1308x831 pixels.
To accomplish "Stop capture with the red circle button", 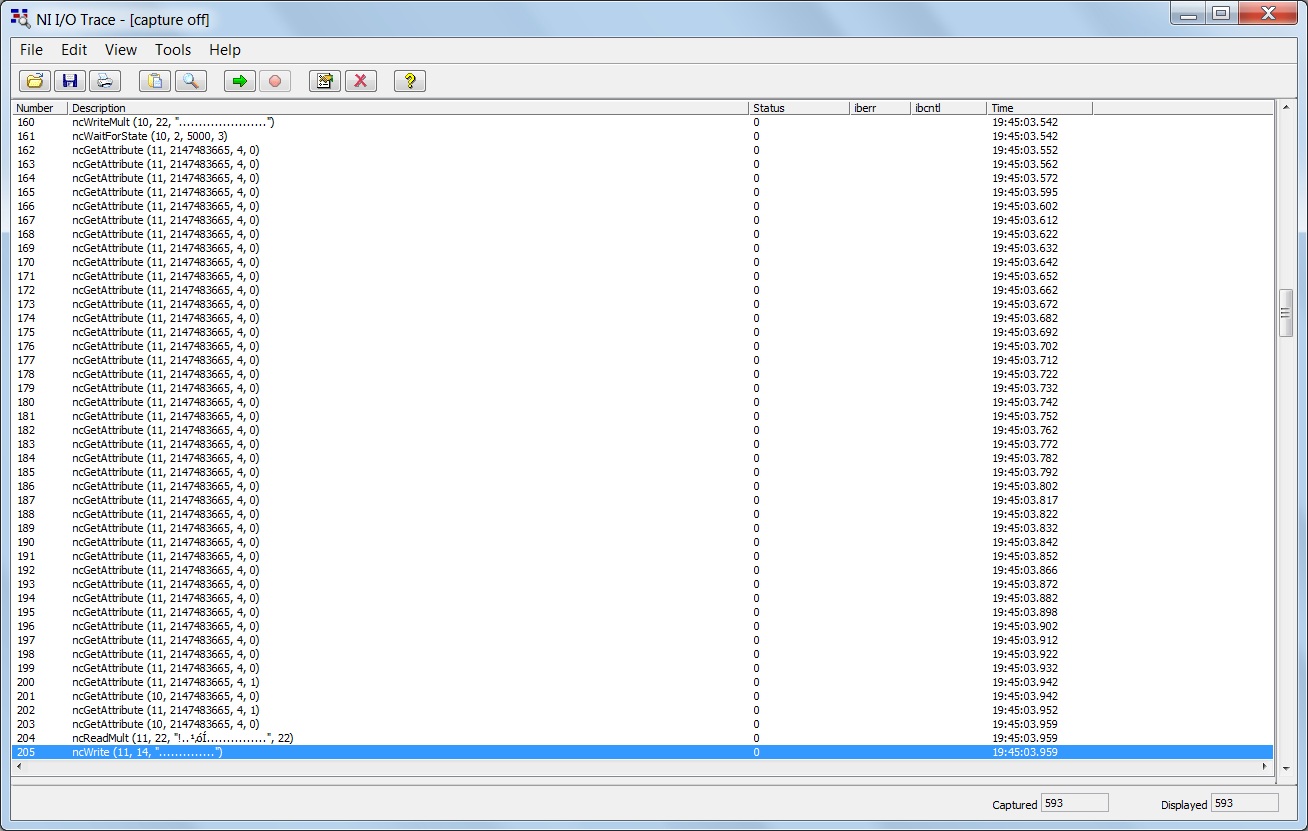I will tap(275, 81).
